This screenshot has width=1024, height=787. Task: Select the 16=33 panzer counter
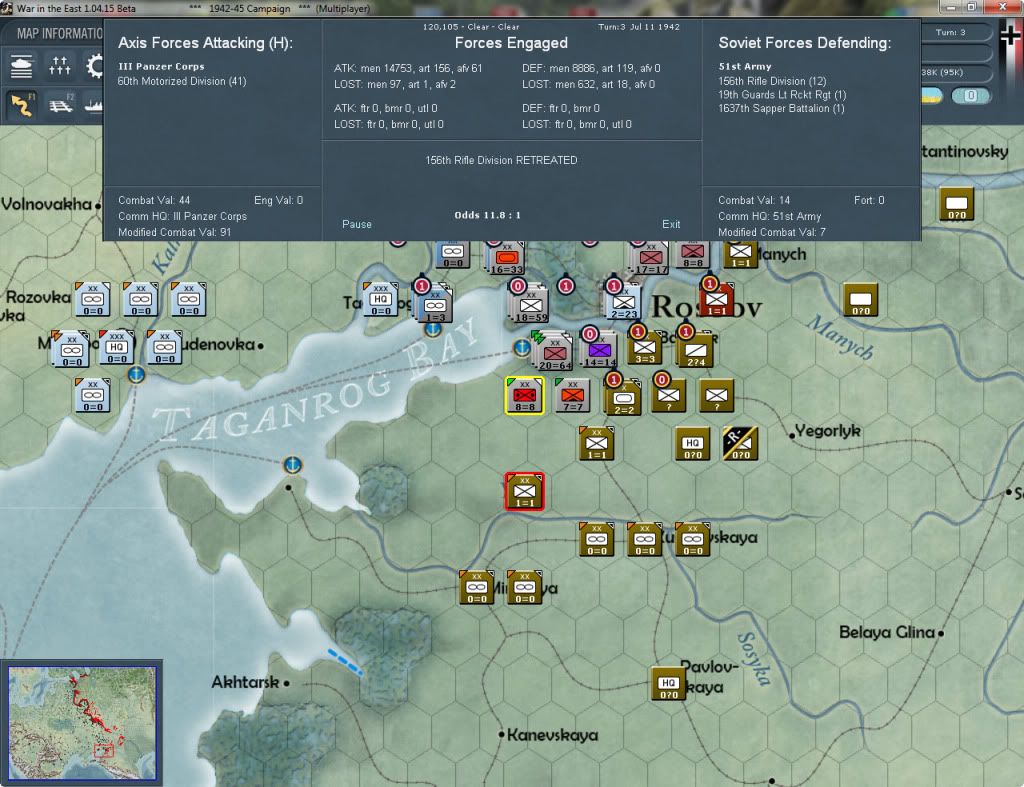click(x=505, y=257)
